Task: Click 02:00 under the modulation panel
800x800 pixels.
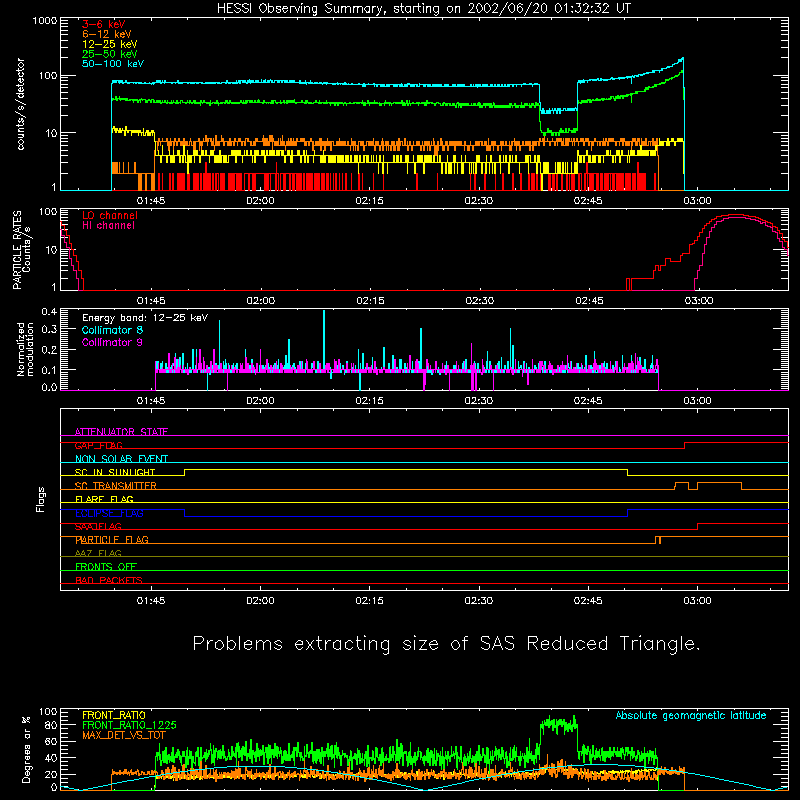Action: point(260,401)
